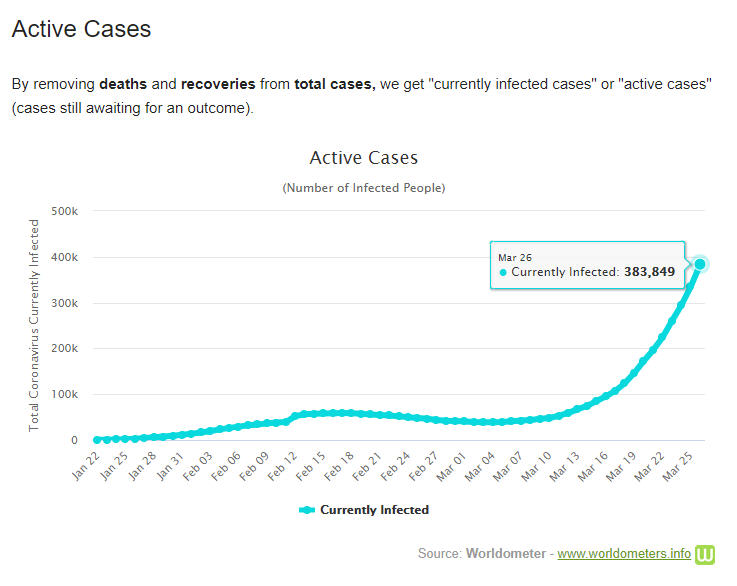The width and height of the screenshot is (737, 586).
Task: Toggle the Currently Infected legend series label
Action: 374,510
